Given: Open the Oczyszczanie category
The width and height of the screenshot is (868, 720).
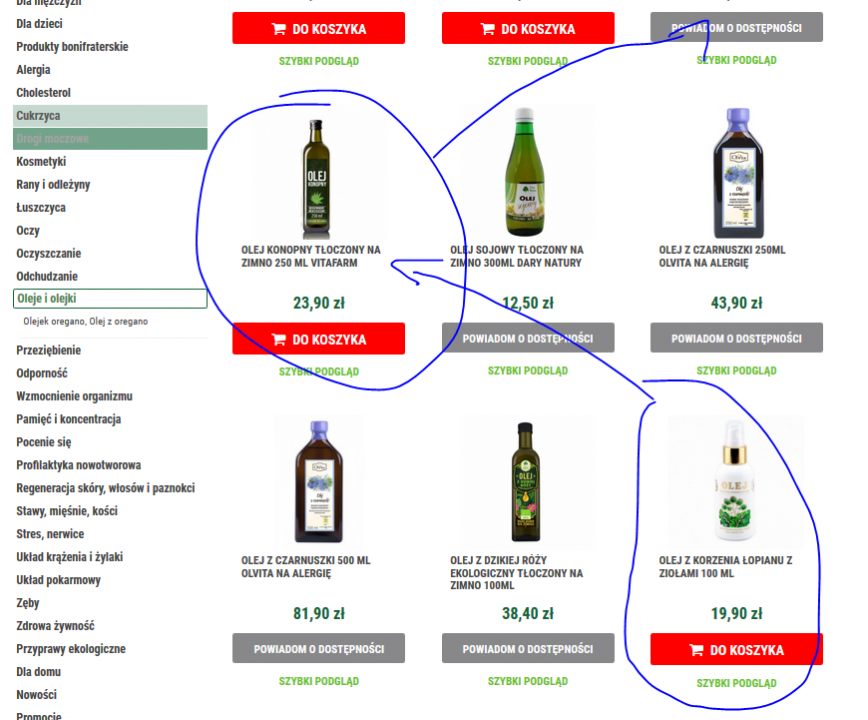Looking at the screenshot, I should pyautogui.click(x=49, y=253).
